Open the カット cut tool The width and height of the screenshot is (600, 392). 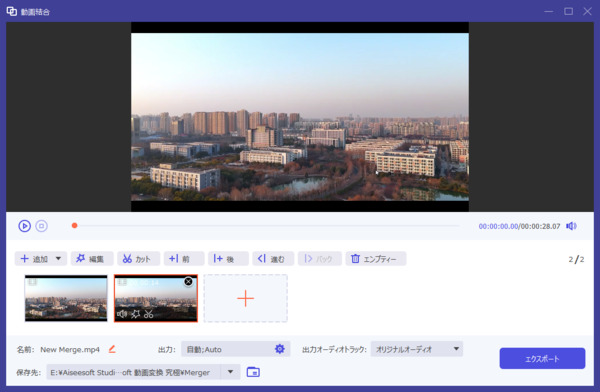(x=139, y=259)
